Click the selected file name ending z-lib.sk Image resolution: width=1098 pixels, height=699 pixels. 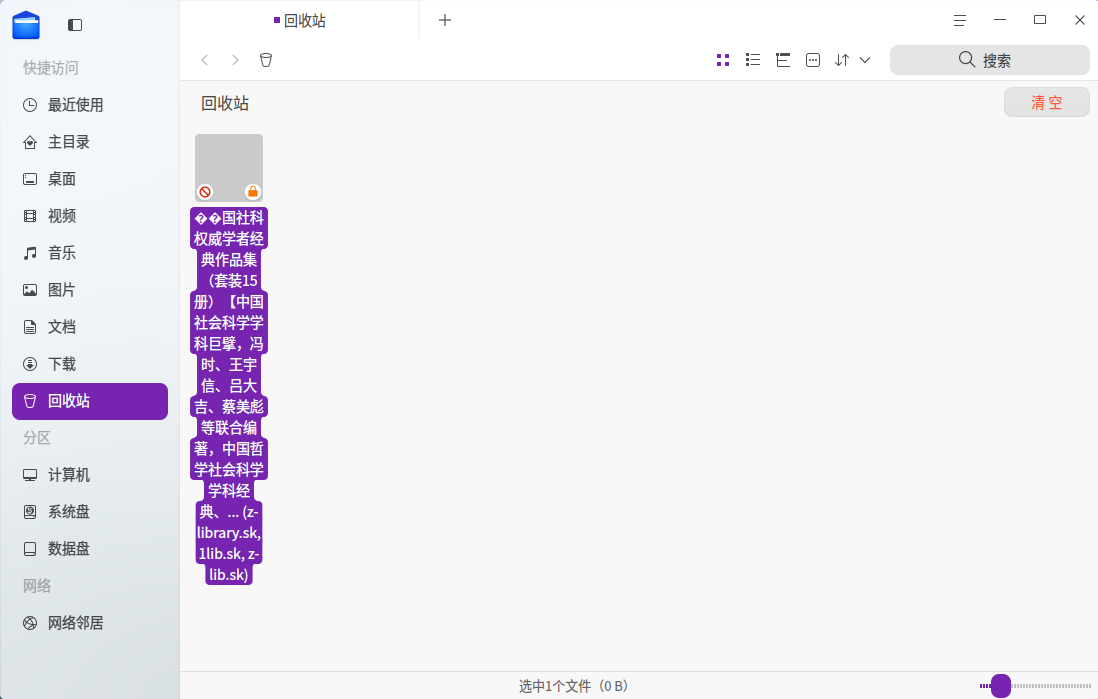pyautogui.click(x=229, y=396)
